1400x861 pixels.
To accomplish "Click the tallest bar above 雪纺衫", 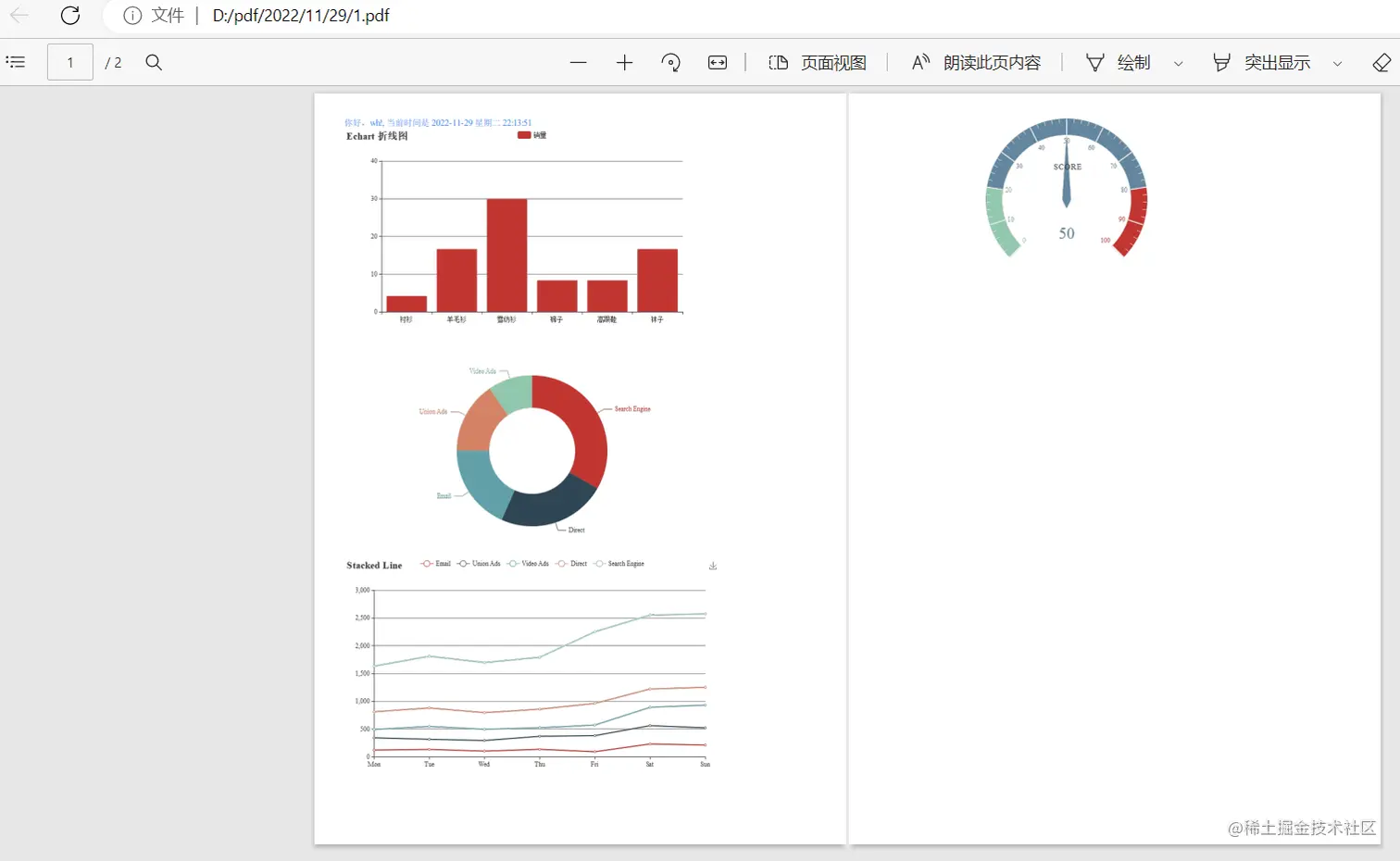I will click(507, 256).
